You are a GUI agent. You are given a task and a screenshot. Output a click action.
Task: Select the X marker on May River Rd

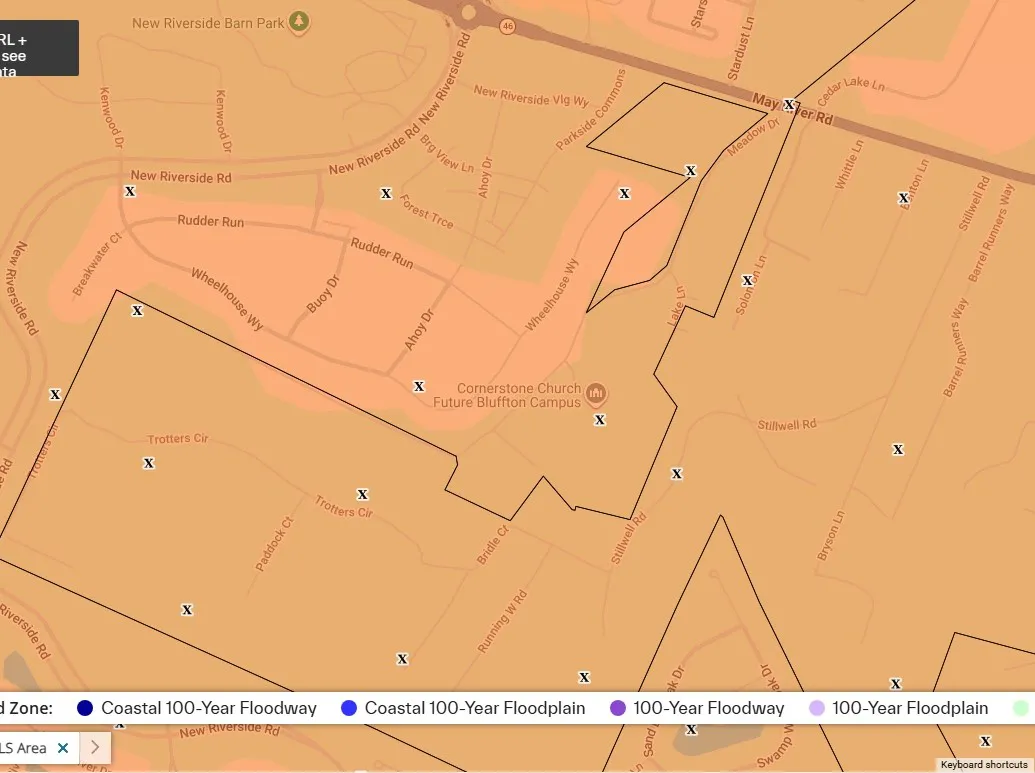[789, 104]
